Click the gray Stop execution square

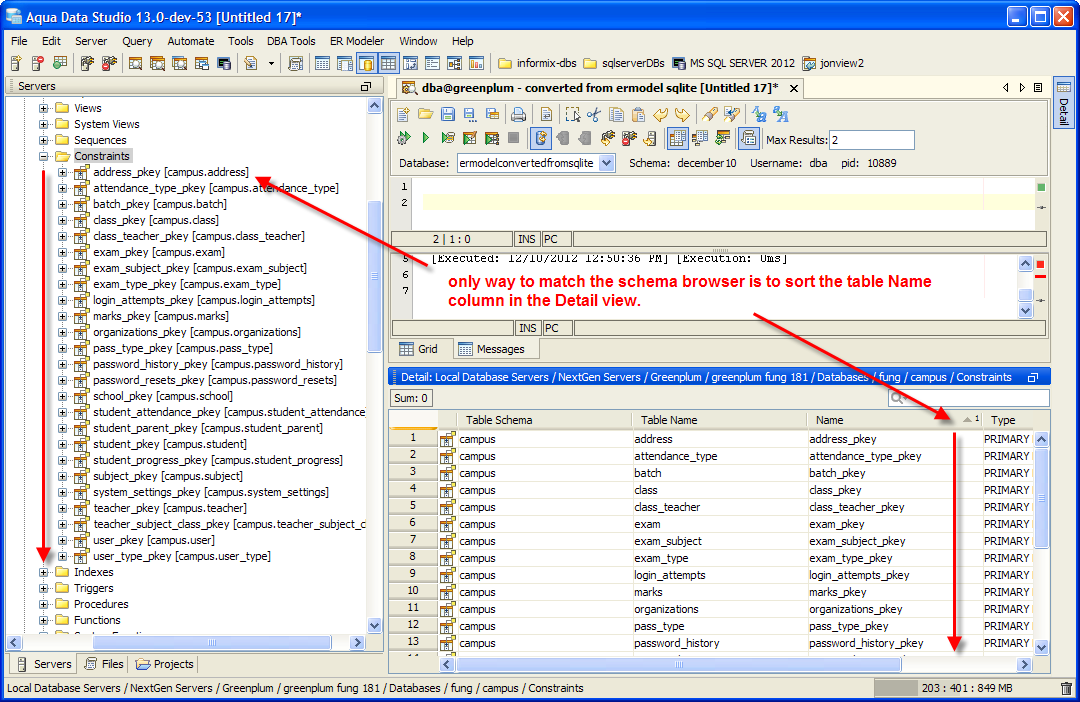point(513,138)
